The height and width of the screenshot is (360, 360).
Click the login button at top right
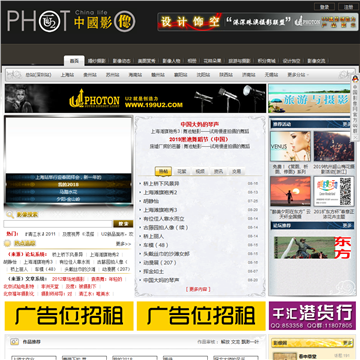tap(324, 7)
